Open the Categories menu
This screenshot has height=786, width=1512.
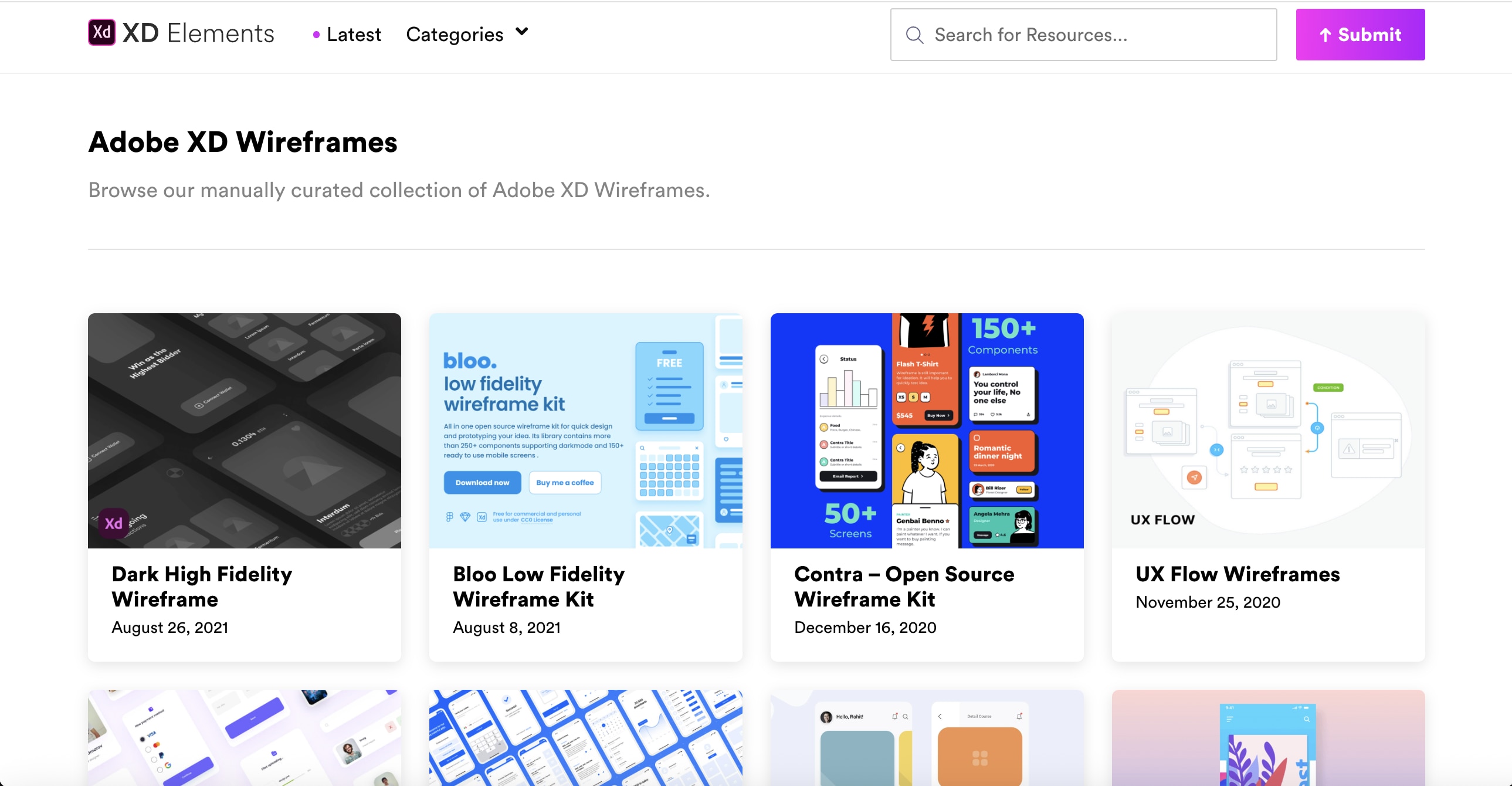pyautogui.click(x=455, y=35)
